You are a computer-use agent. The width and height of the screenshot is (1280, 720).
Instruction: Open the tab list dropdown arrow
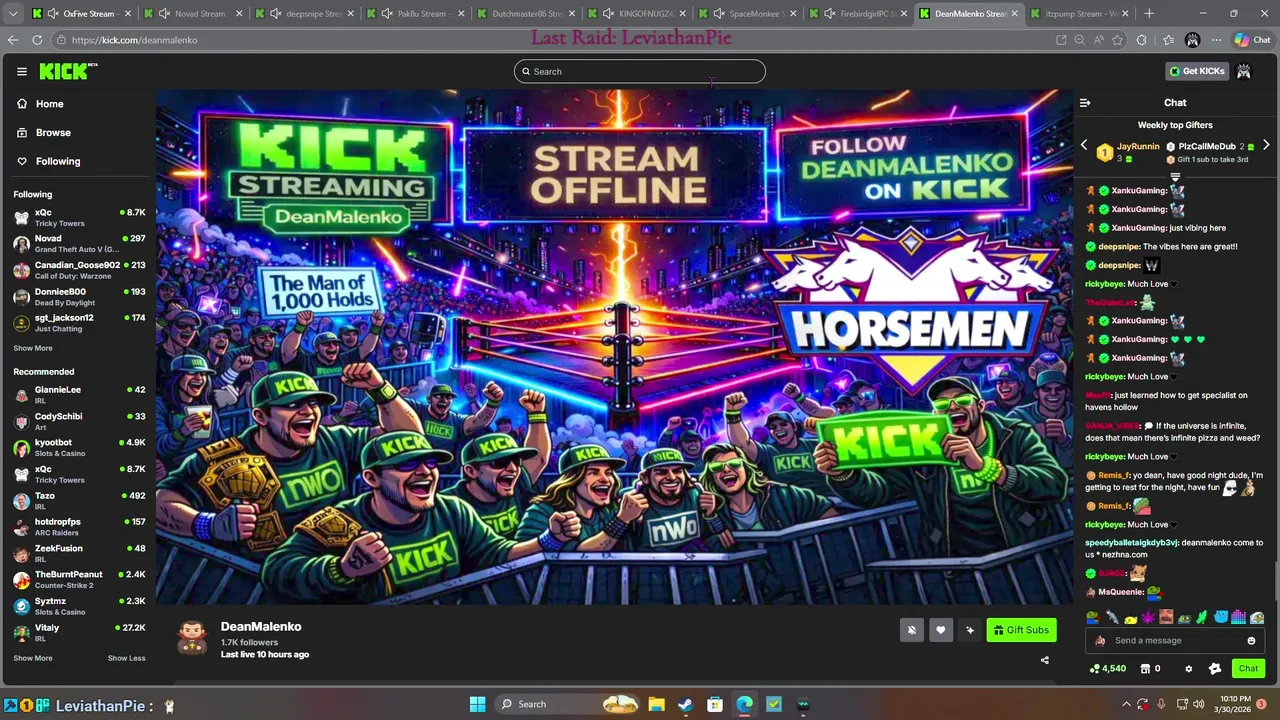pyautogui.click(x=13, y=14)
